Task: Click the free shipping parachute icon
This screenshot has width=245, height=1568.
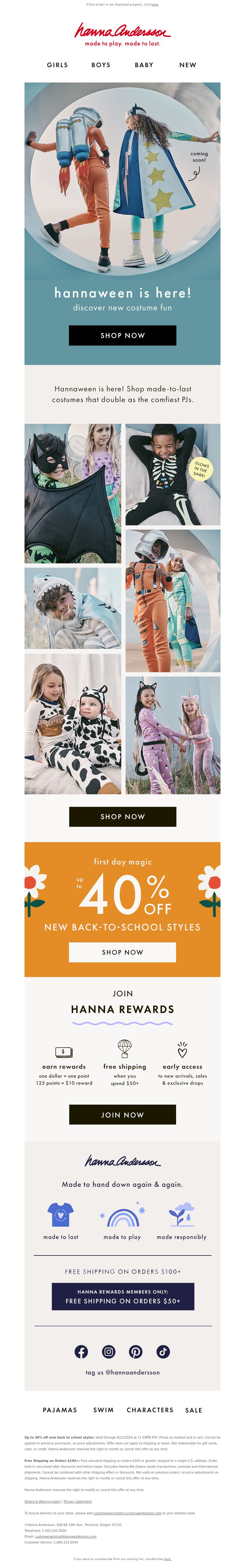Action: tap(125, 1049)
